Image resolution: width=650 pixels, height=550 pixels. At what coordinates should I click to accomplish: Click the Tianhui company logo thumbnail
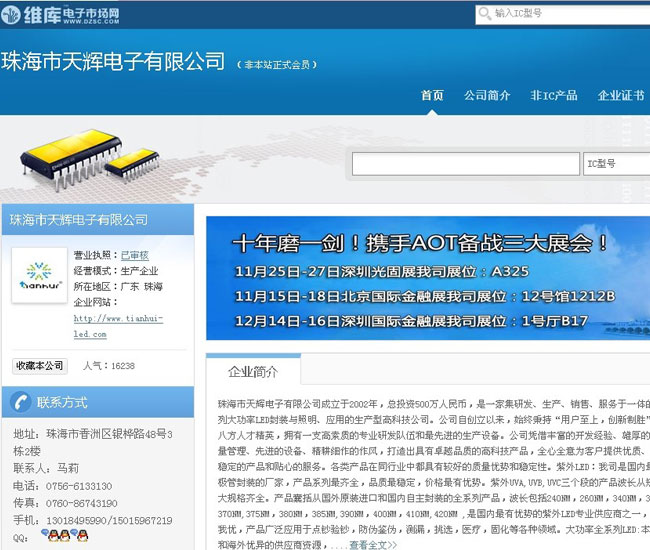[39, 275]
